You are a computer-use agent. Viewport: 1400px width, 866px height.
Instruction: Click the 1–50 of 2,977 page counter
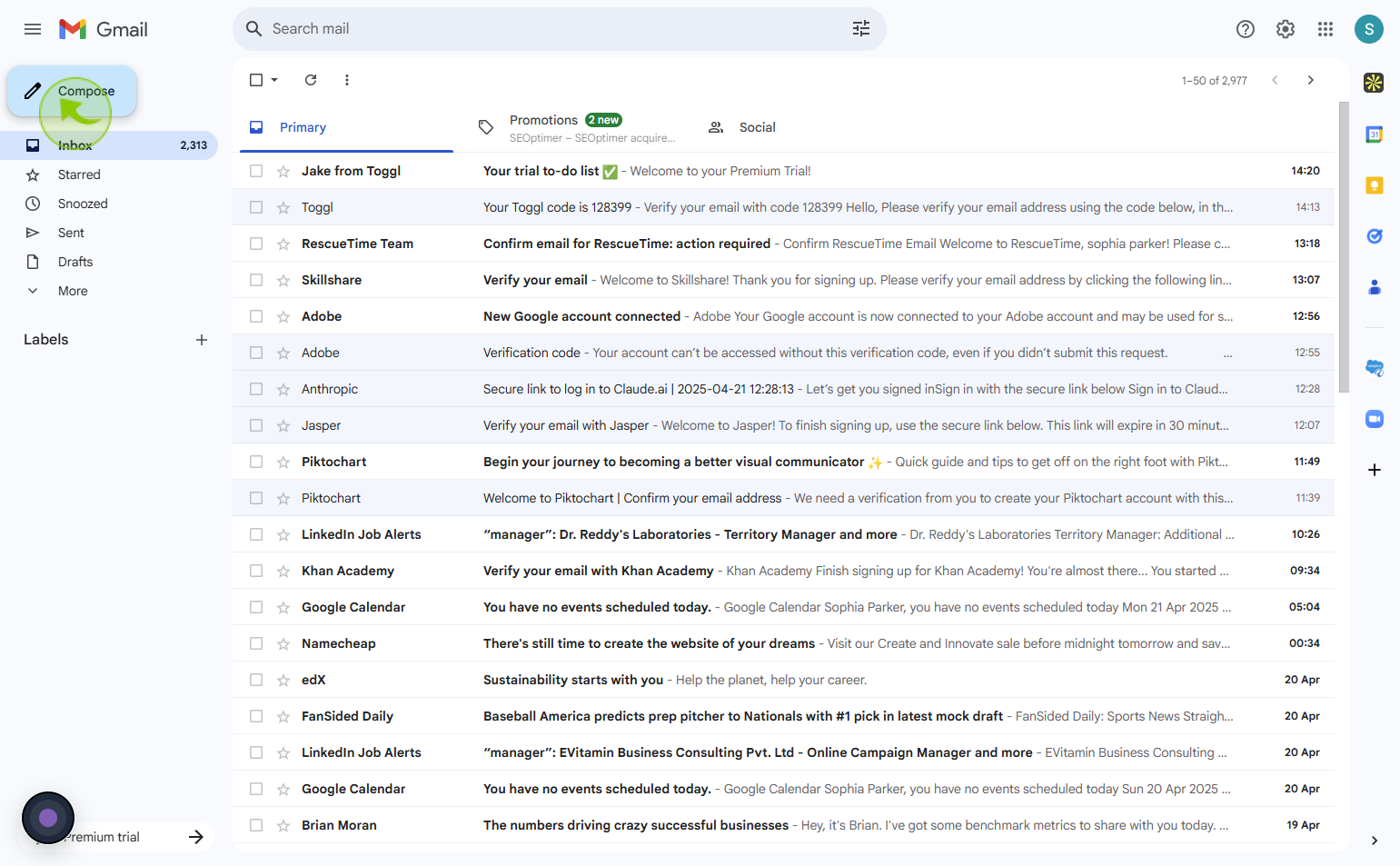(1215, 81)
